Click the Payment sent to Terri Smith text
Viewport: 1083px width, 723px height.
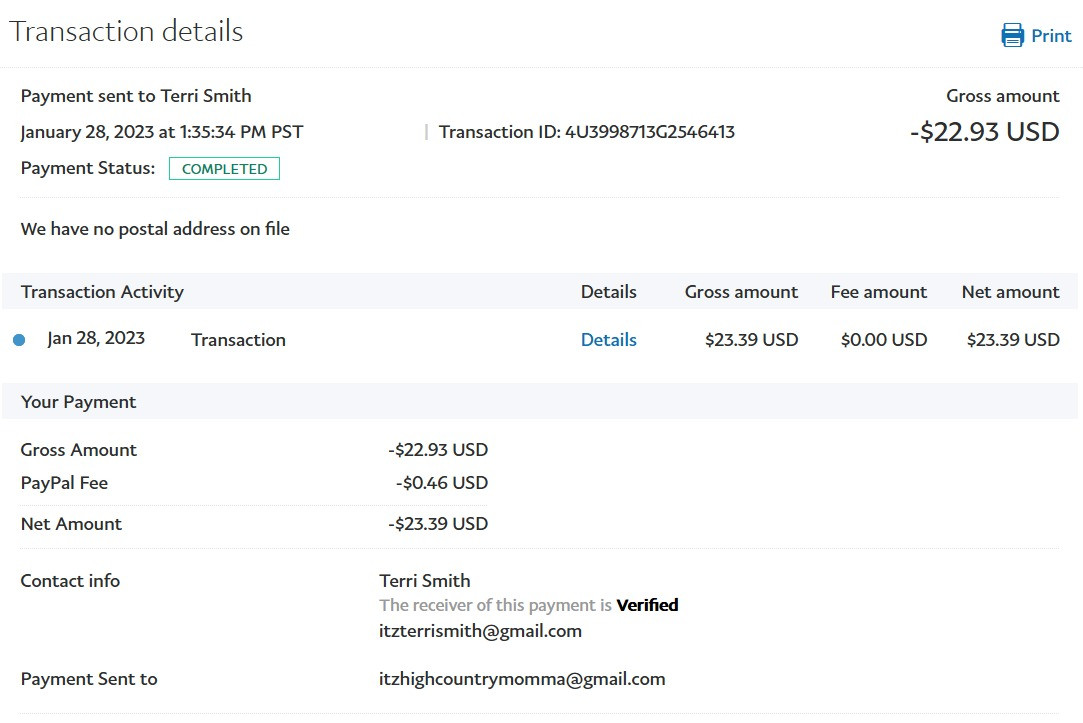tap(136, 96)
